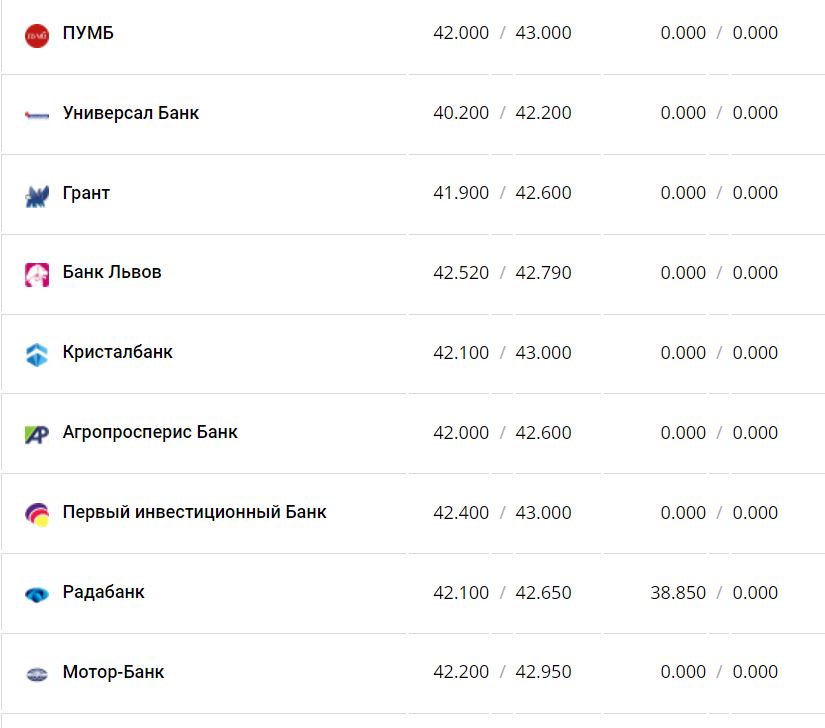
Task: Open Первый инвестиционный Банк link
Action: 194,512
